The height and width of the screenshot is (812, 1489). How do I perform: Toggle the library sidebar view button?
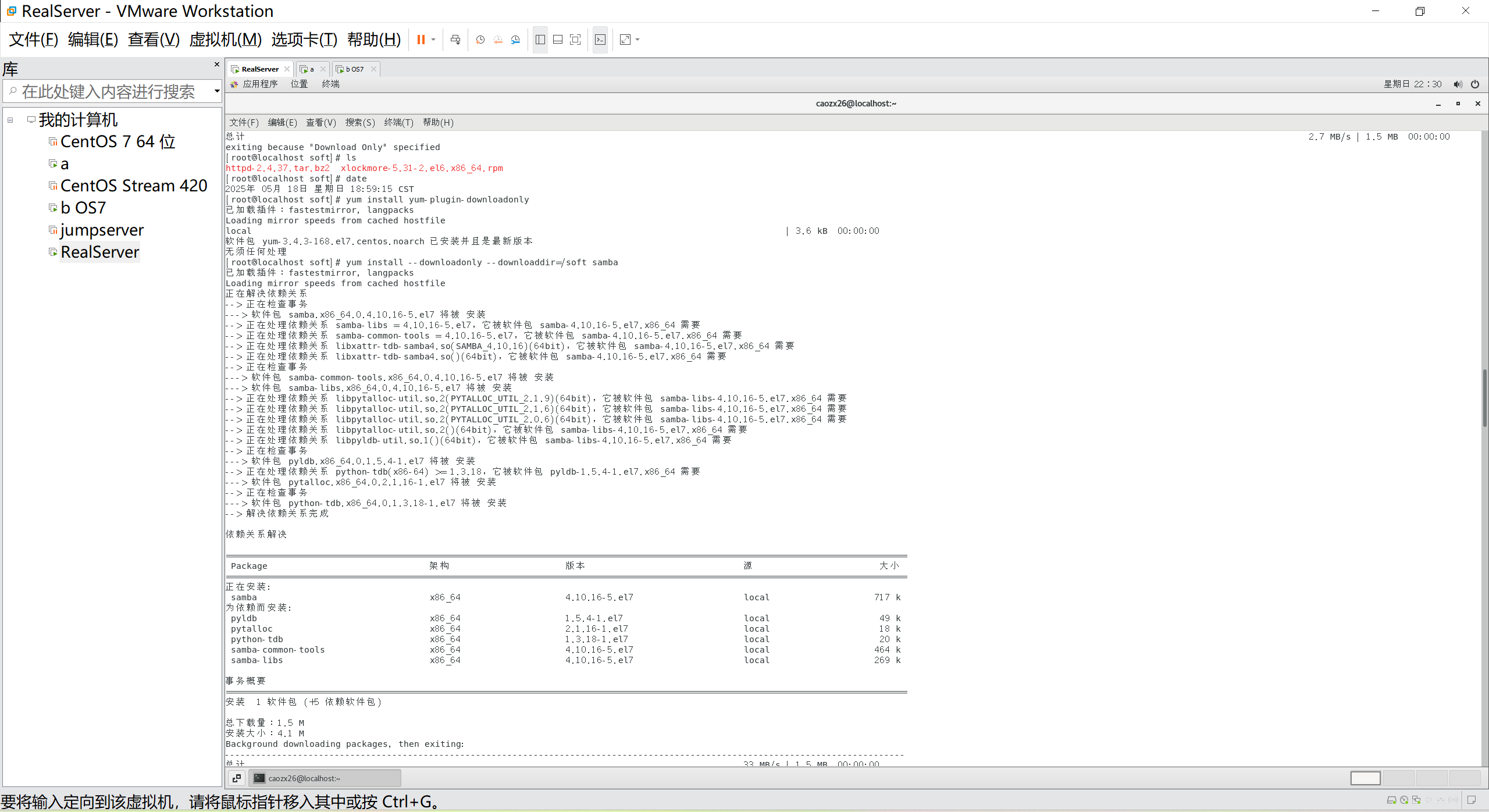point(540,40)
